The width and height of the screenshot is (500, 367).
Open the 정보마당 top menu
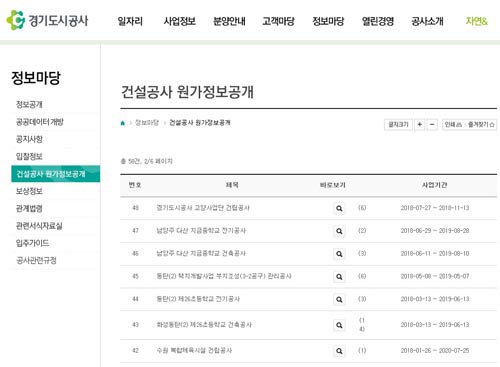click(x=328, y=21)
